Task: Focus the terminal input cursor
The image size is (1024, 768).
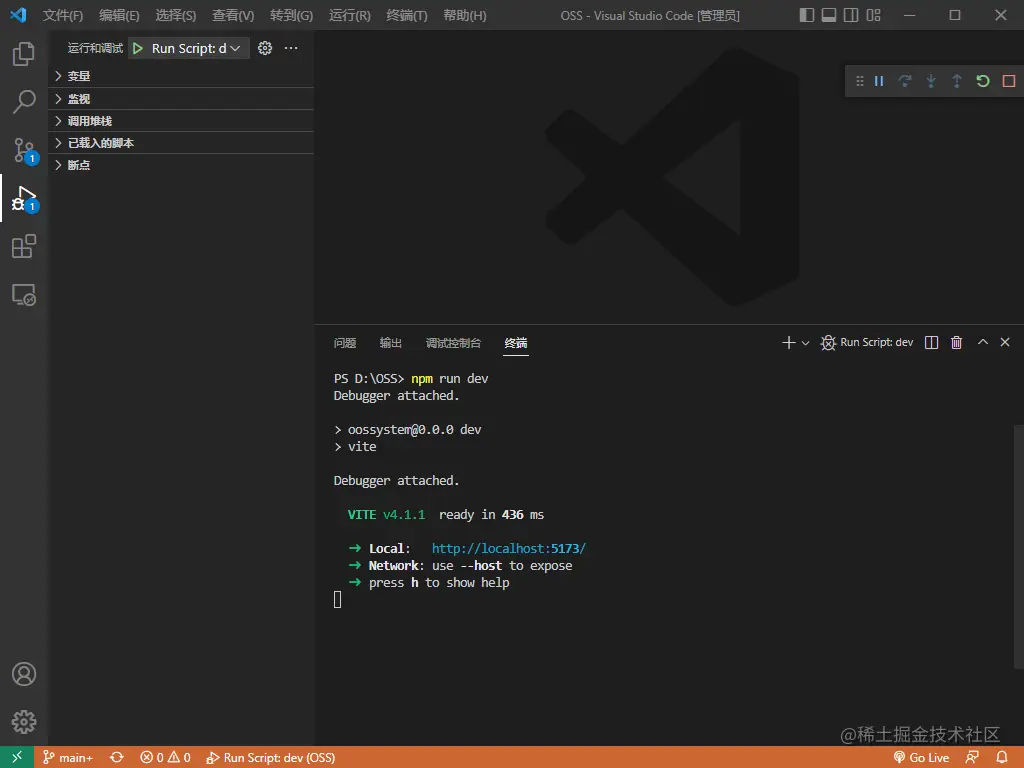Action: pos(338,600)
